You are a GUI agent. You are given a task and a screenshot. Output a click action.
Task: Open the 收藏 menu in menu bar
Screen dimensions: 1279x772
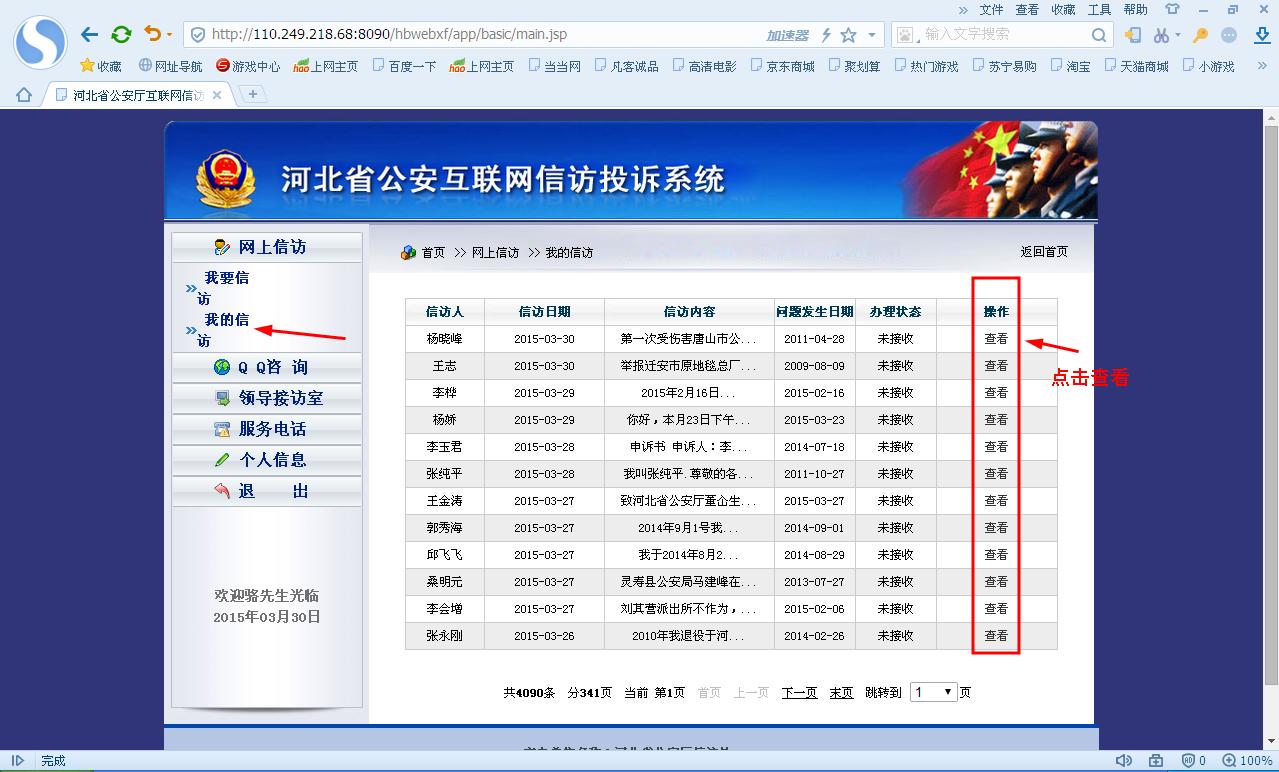[1063, 9]
